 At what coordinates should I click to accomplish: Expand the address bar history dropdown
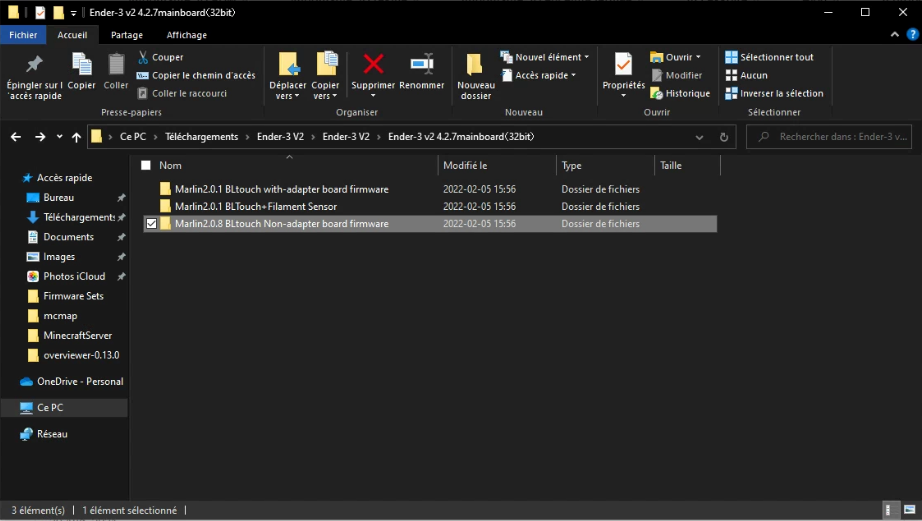click(x=699, y=137)
